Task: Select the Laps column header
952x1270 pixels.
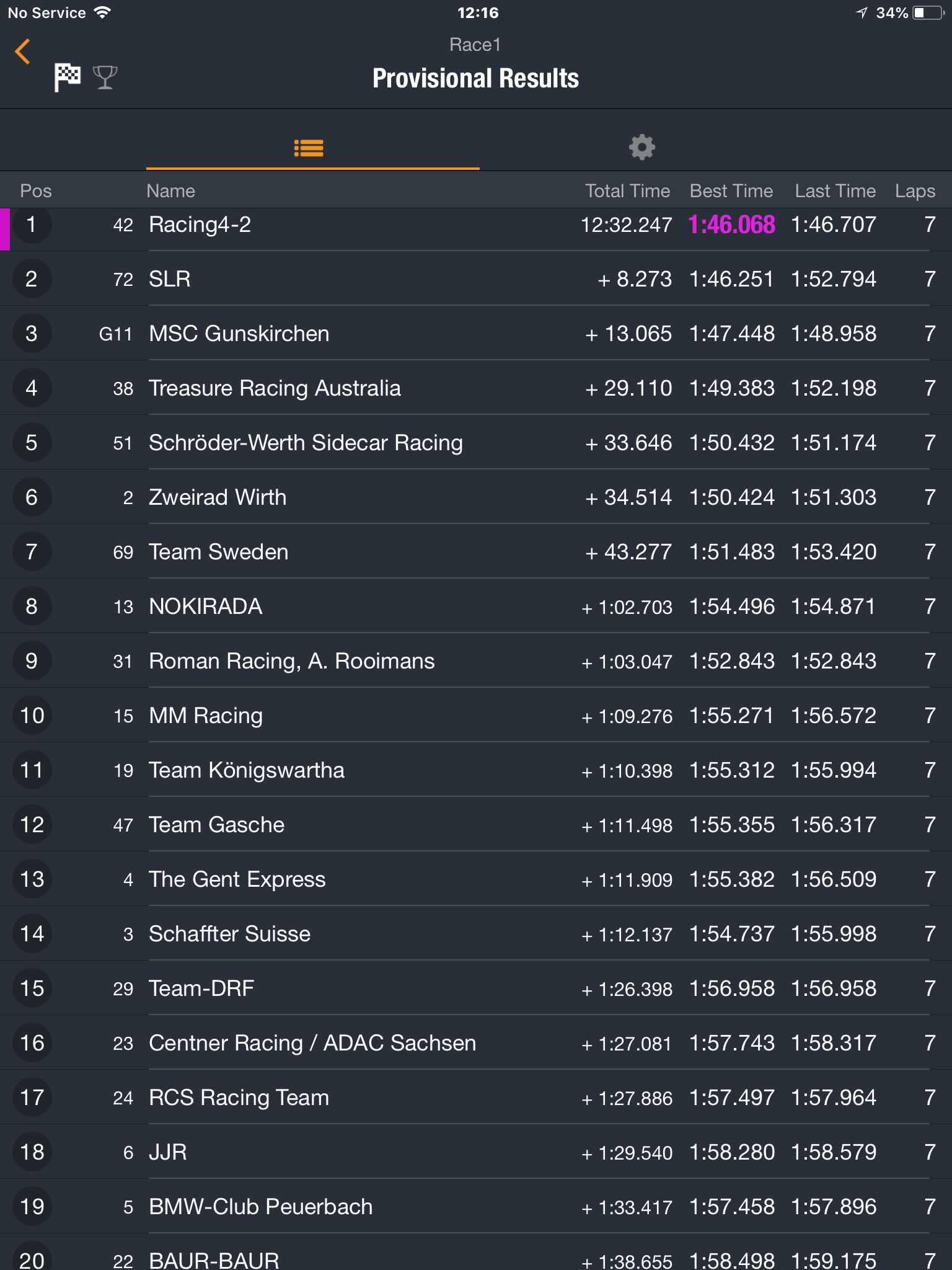Action: tap(915, 191)
